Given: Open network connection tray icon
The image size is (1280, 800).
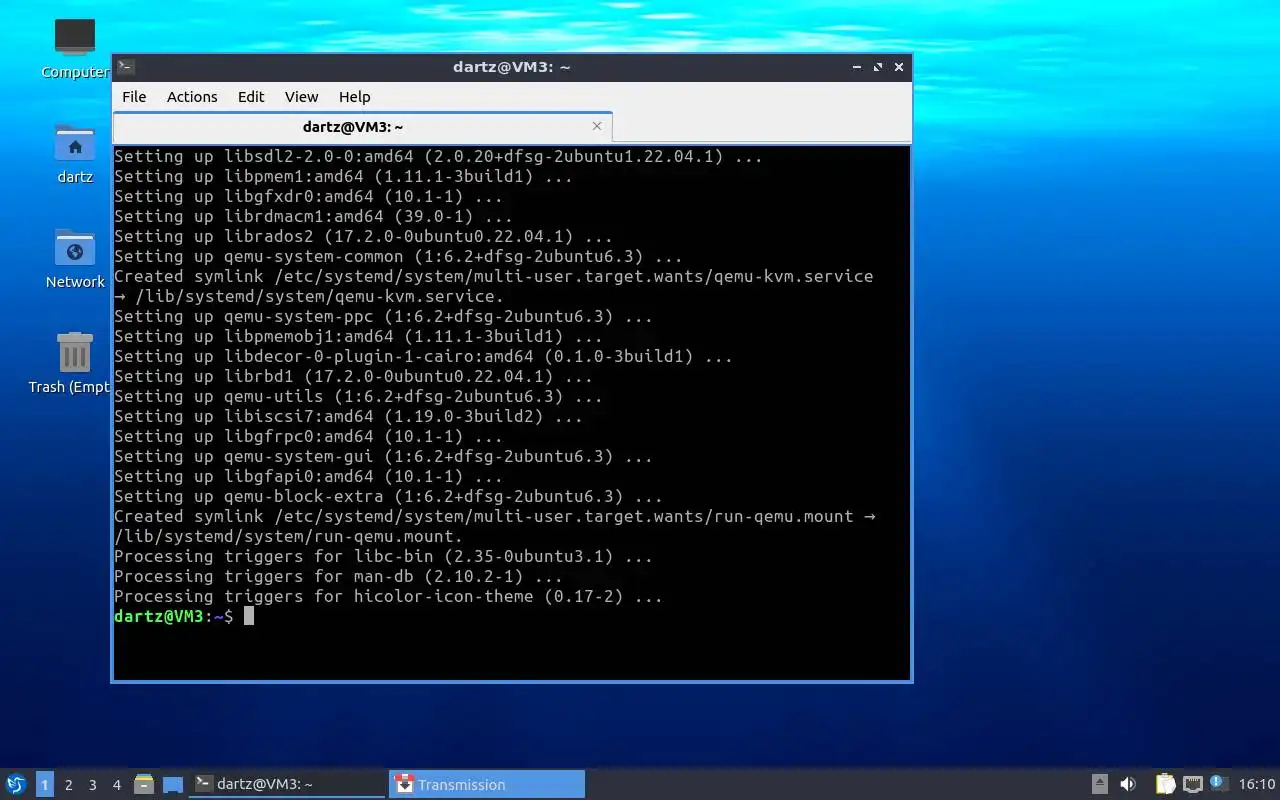Looking at the screenshot, I should pyautogui.click(x=1192, y=784).
